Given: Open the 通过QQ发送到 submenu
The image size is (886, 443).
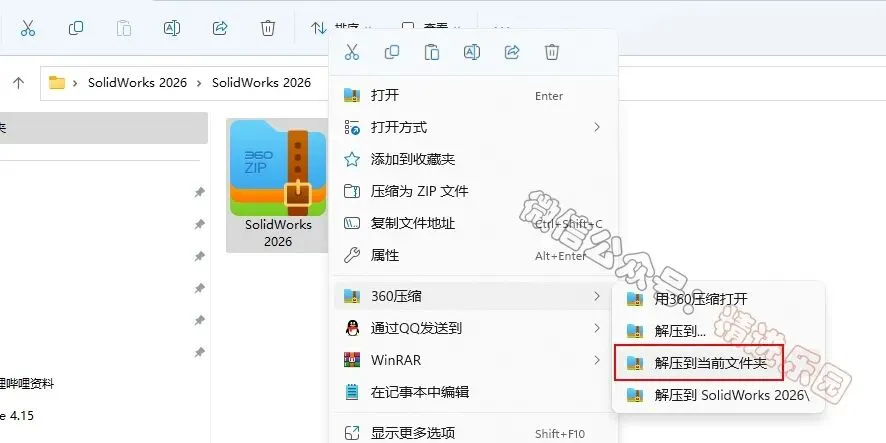Looking at the screenshot, I should pos(474,328).
